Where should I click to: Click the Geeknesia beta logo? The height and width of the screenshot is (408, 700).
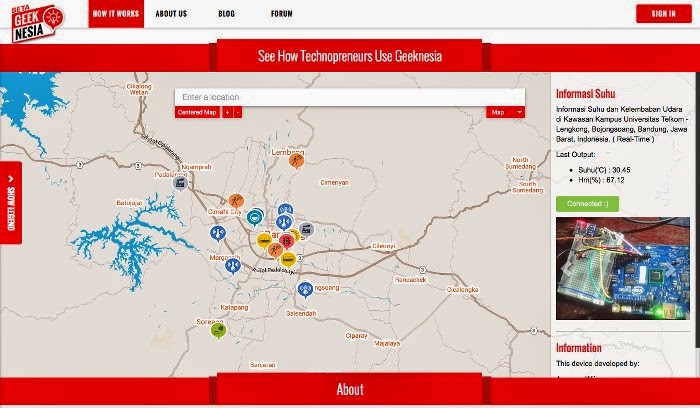38,23
